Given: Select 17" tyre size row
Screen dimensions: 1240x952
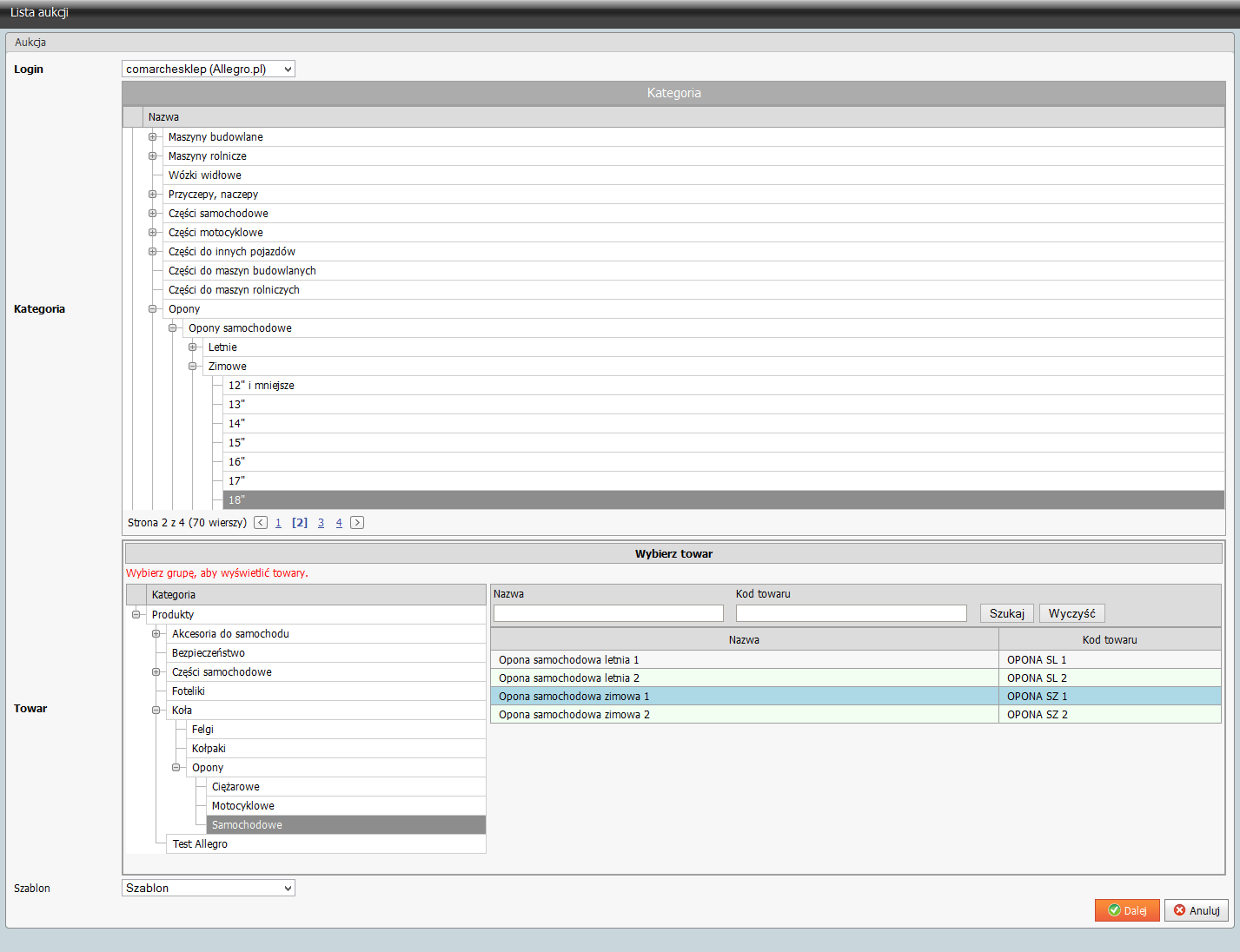Looking at the screenshot, I should point(724,480).
